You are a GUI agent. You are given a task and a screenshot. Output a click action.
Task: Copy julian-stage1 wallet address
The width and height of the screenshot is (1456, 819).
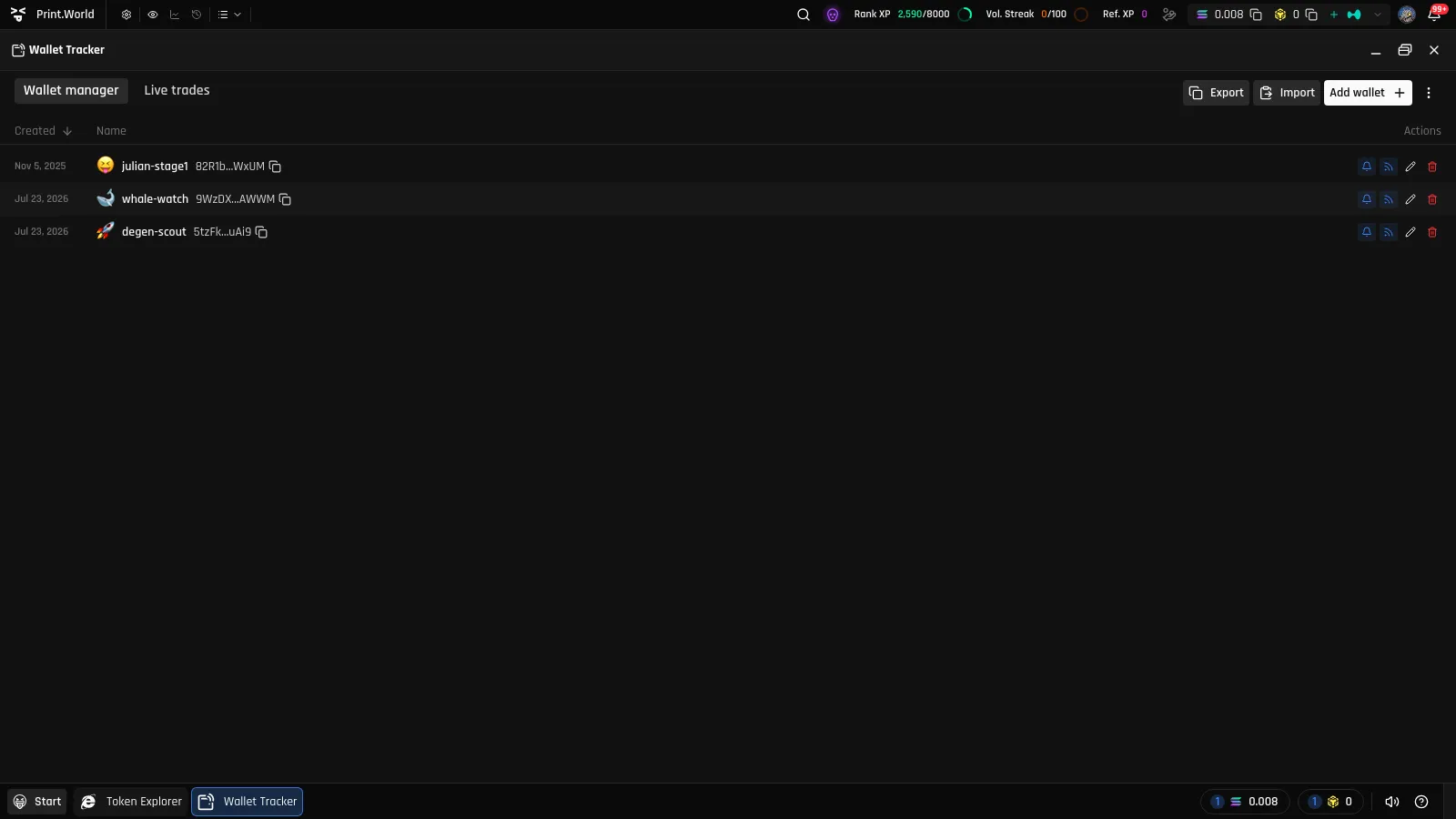click(275, 167)
